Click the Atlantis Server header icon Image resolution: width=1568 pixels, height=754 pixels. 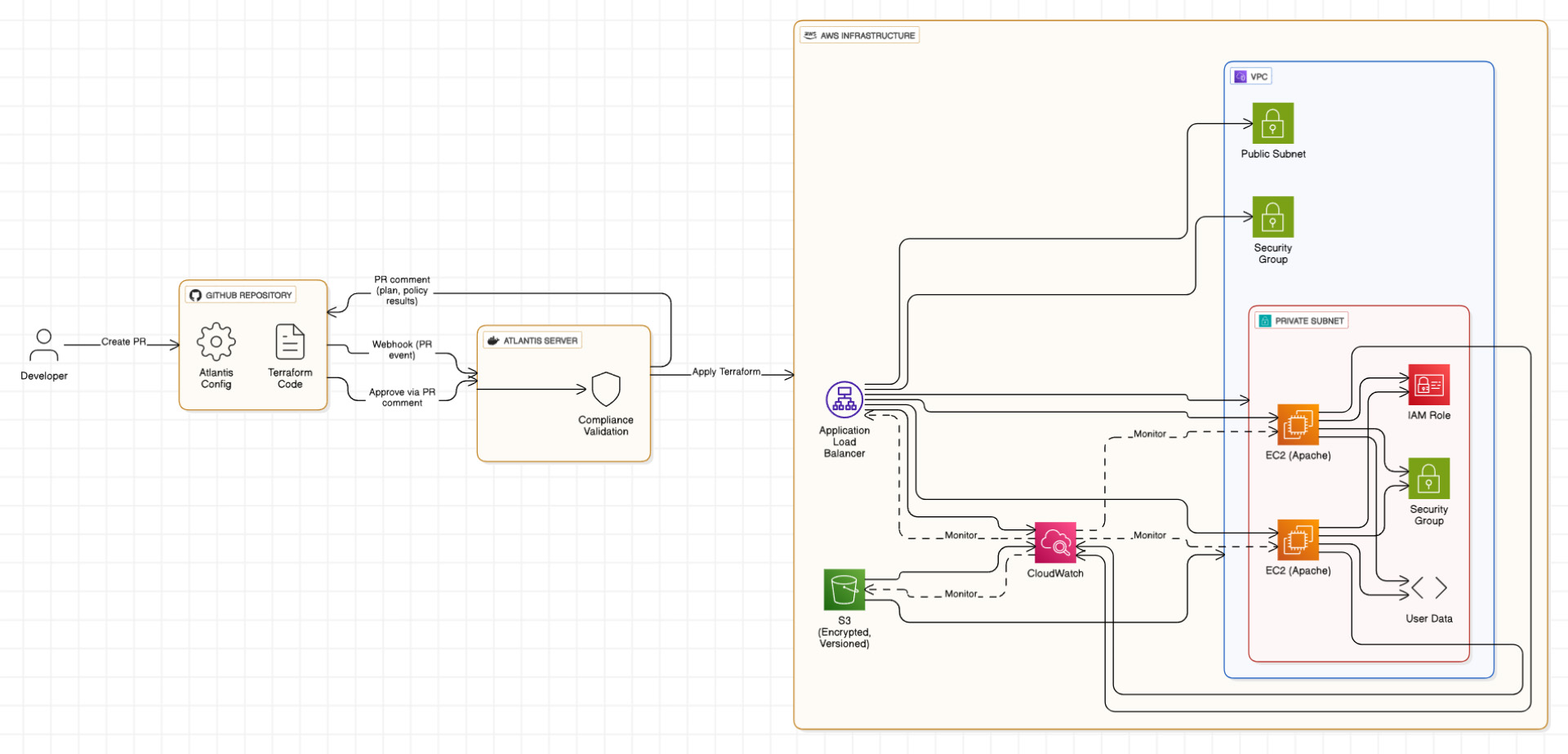(x=493, y=341)
